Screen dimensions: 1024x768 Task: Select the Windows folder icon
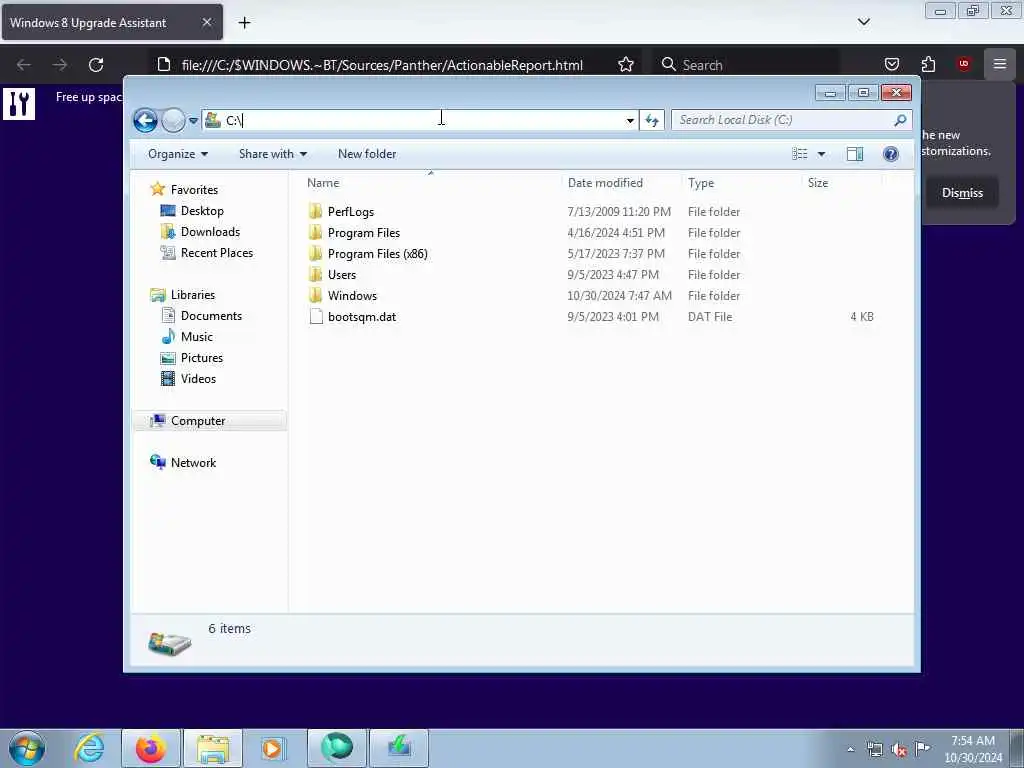click(315, 295)
